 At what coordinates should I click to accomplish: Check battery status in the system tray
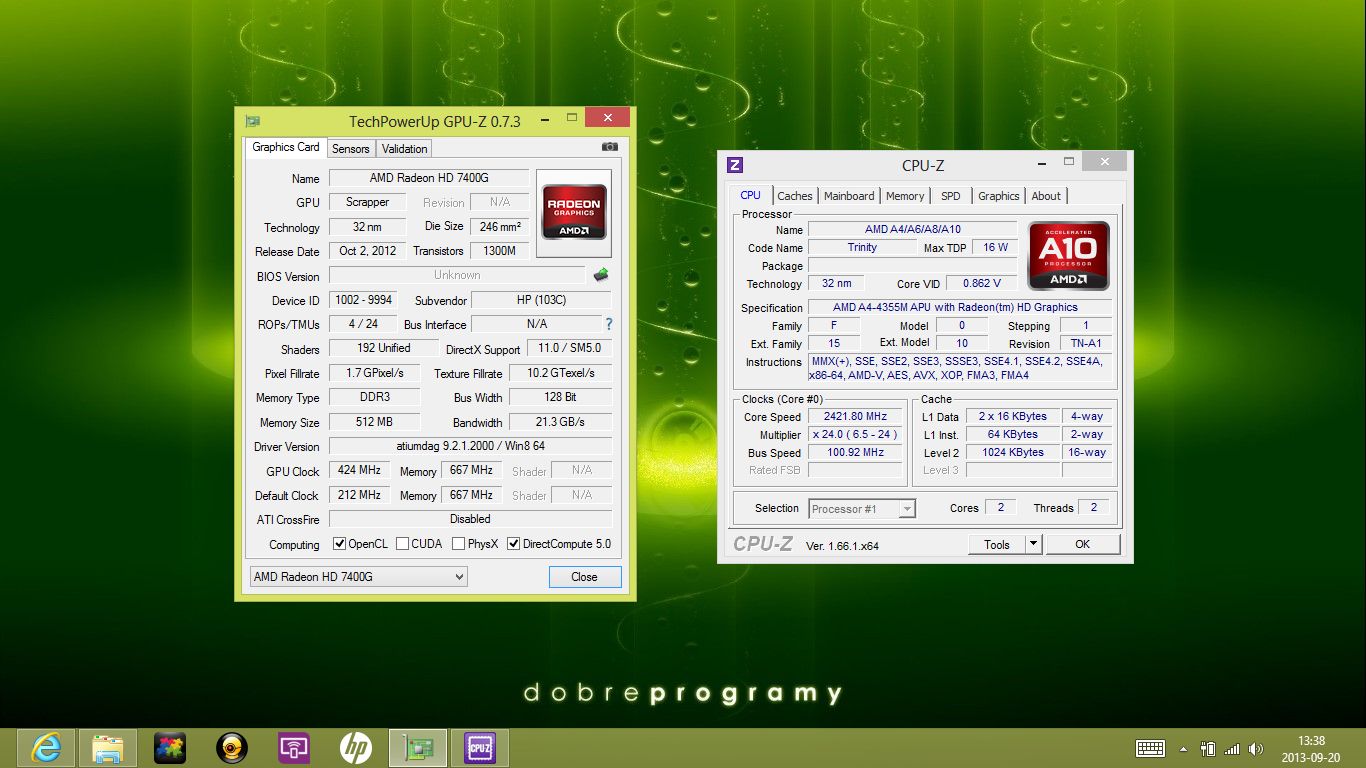click(1208, 748)
